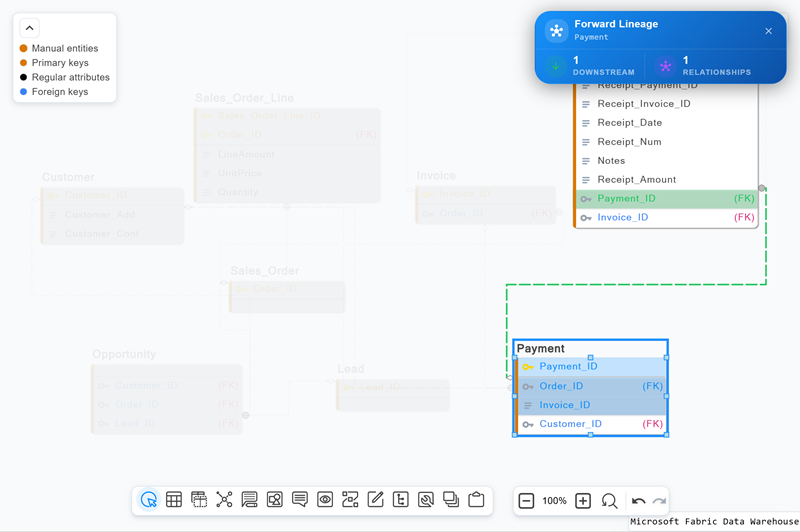800x532 pixels.
Task: Click the dimmed Sales_Order table title
Action: coord(264,271)
